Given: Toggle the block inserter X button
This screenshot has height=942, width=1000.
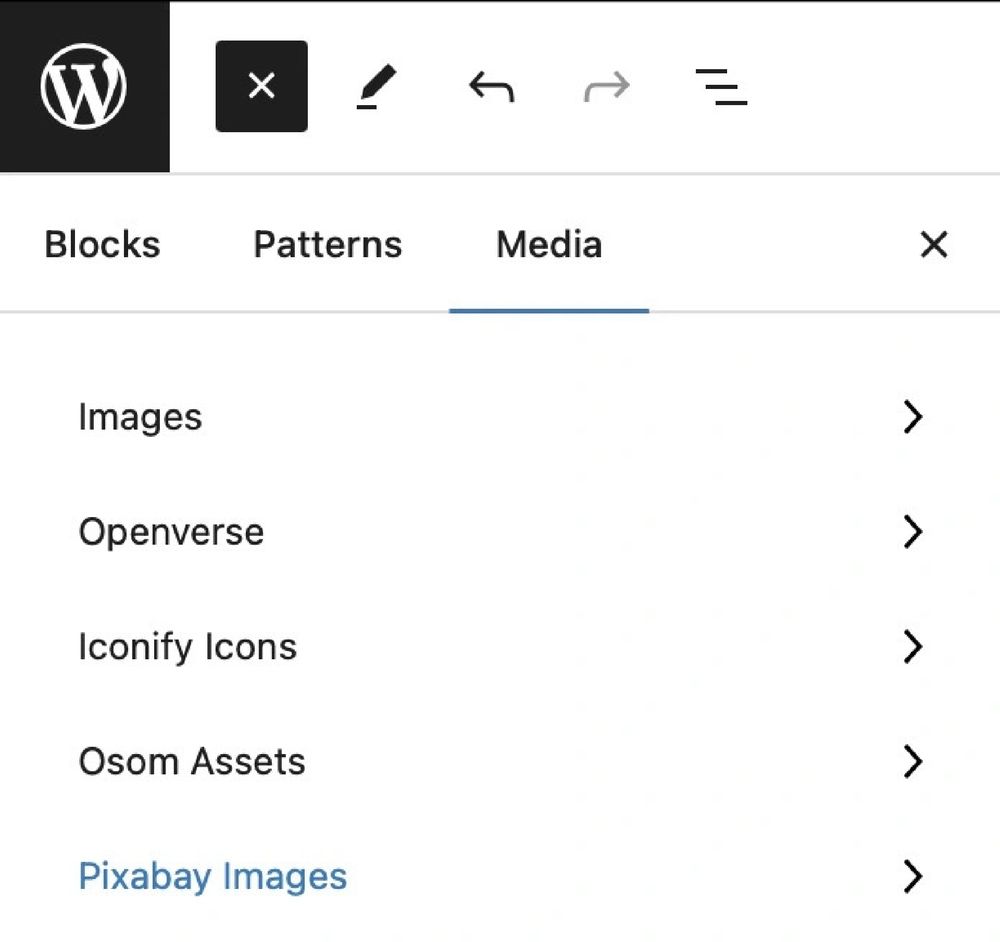Looking at the screenshot, I should pyautogui.click(x=261, y=86).
